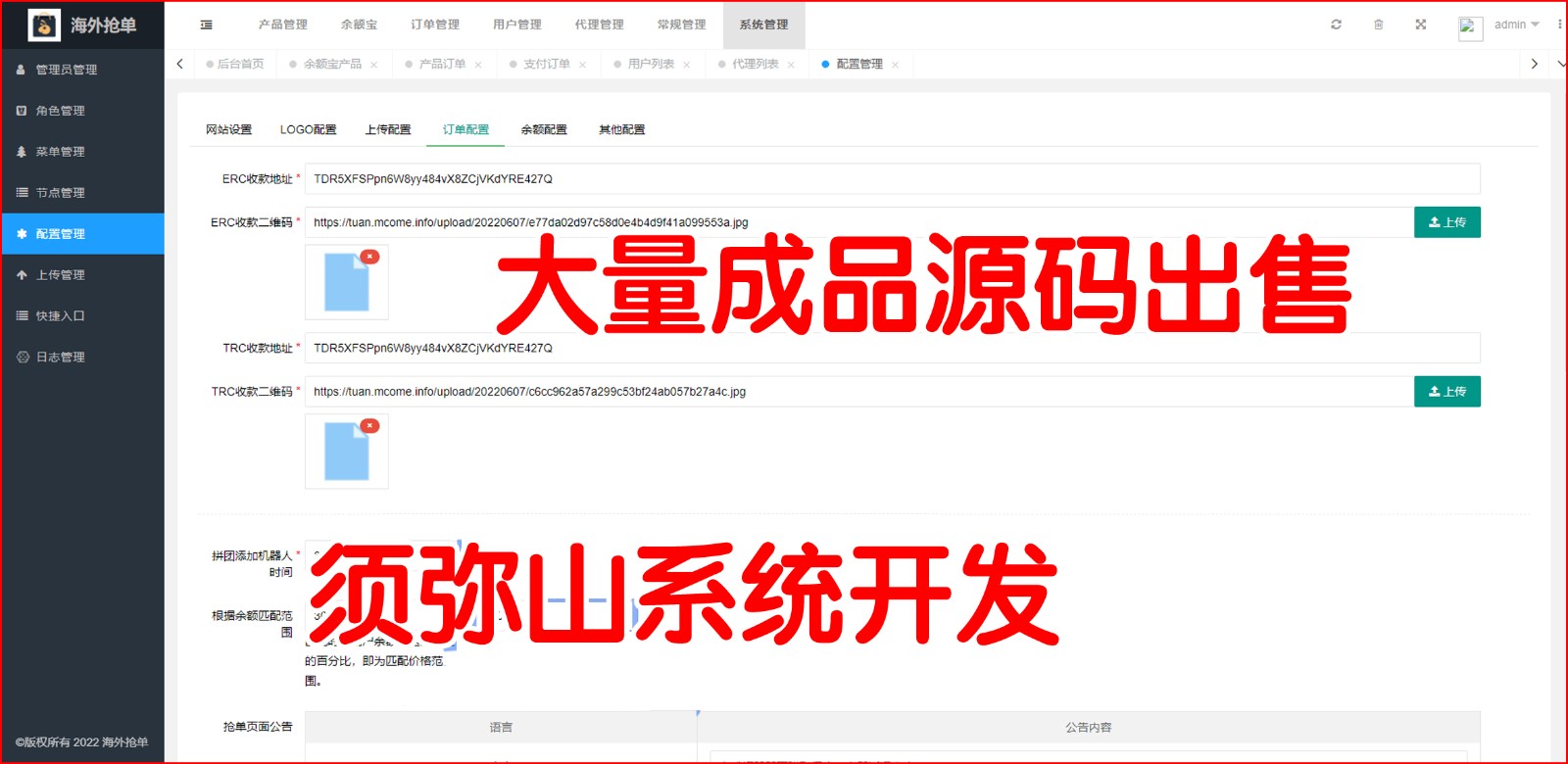The height and width of the screenshot is (764, 1568).
Task: Remove the ERC QR code image
Action: click(x=369, y=257)
